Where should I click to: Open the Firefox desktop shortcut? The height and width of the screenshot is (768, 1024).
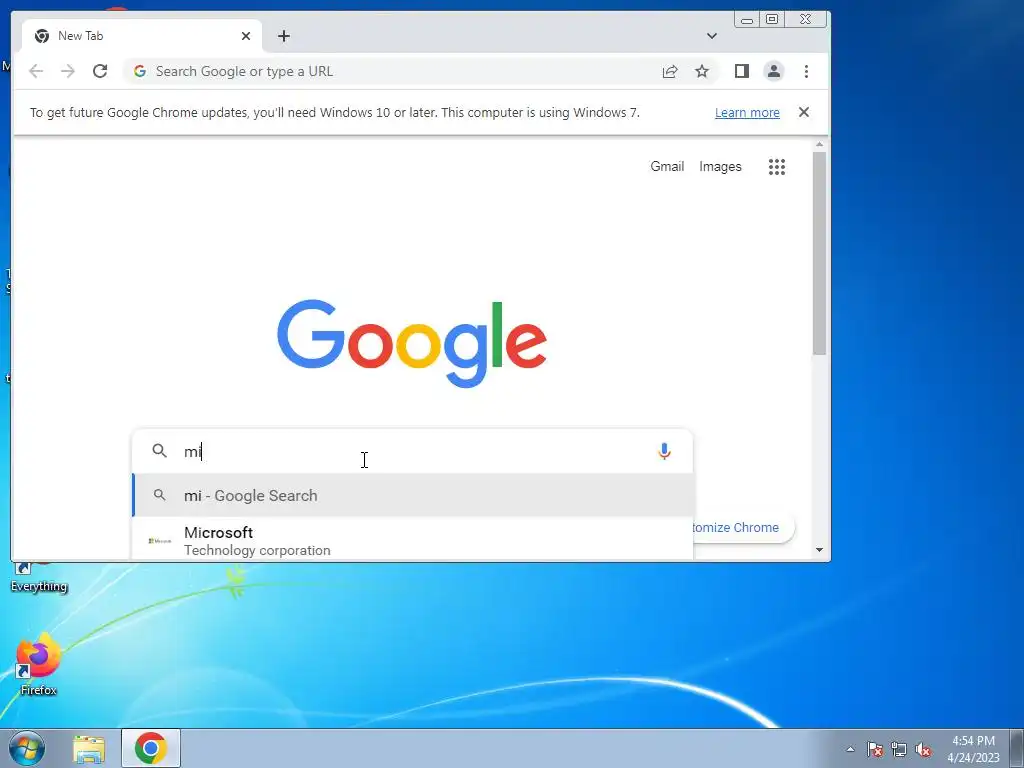coord(38,665)
